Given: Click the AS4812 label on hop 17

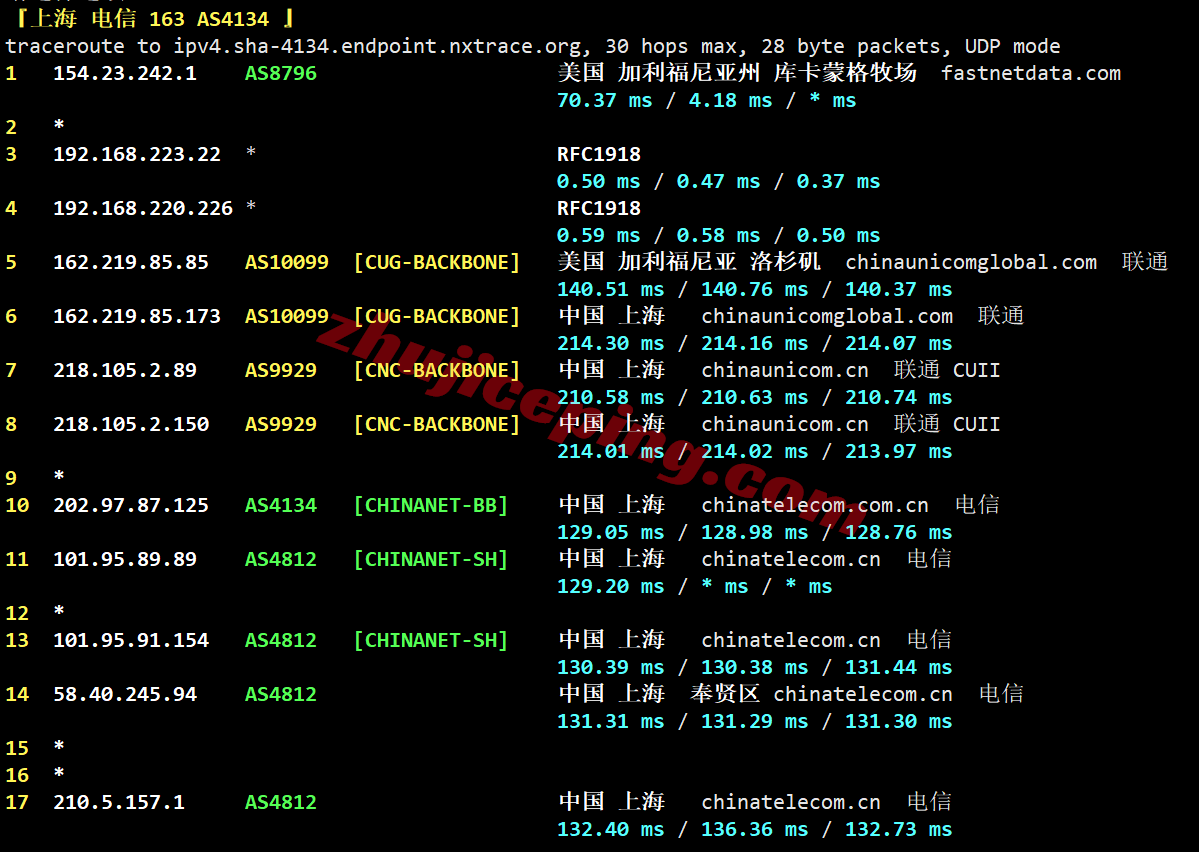Looking at the screenshot, I should (x=281, y=802).
